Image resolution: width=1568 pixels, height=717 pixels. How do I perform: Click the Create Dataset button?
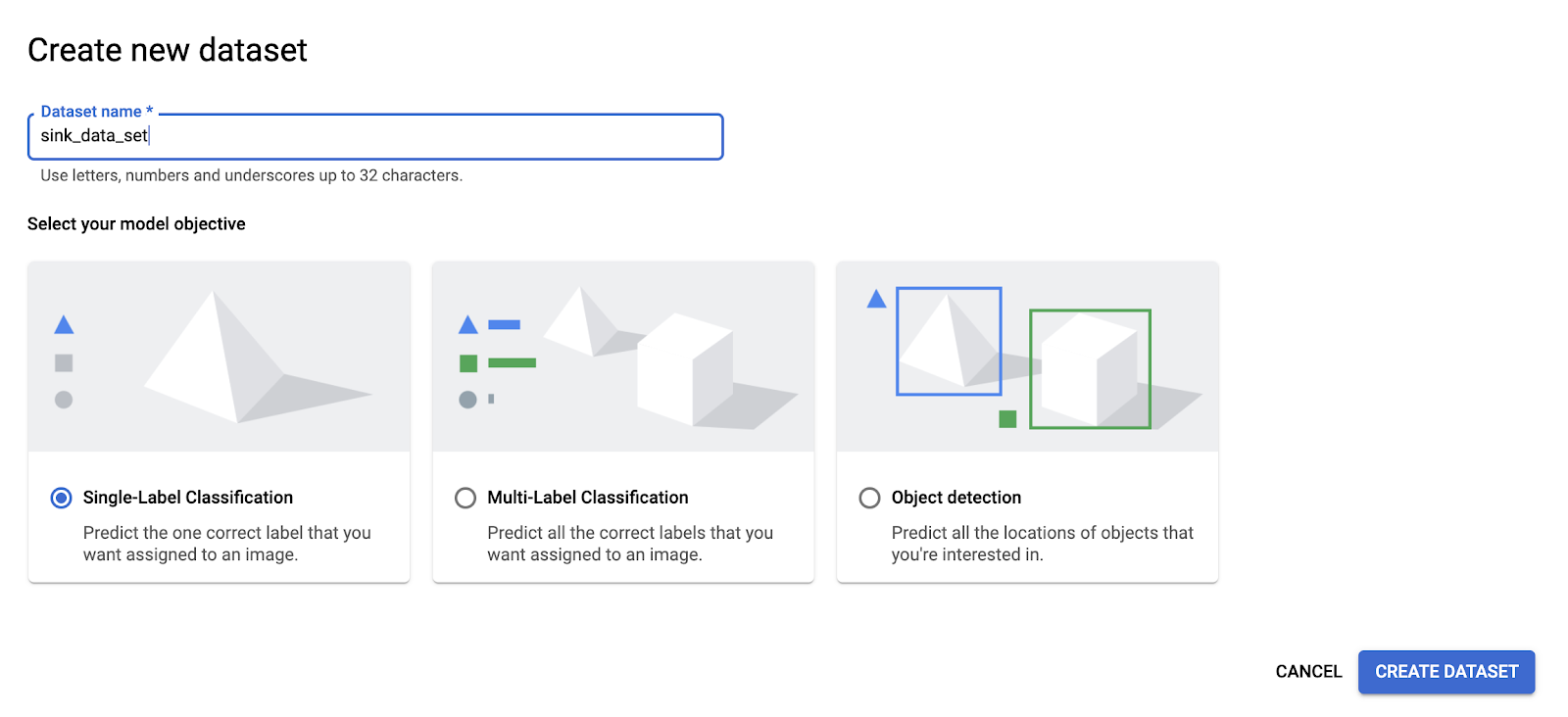click(x=1445, y=672)
